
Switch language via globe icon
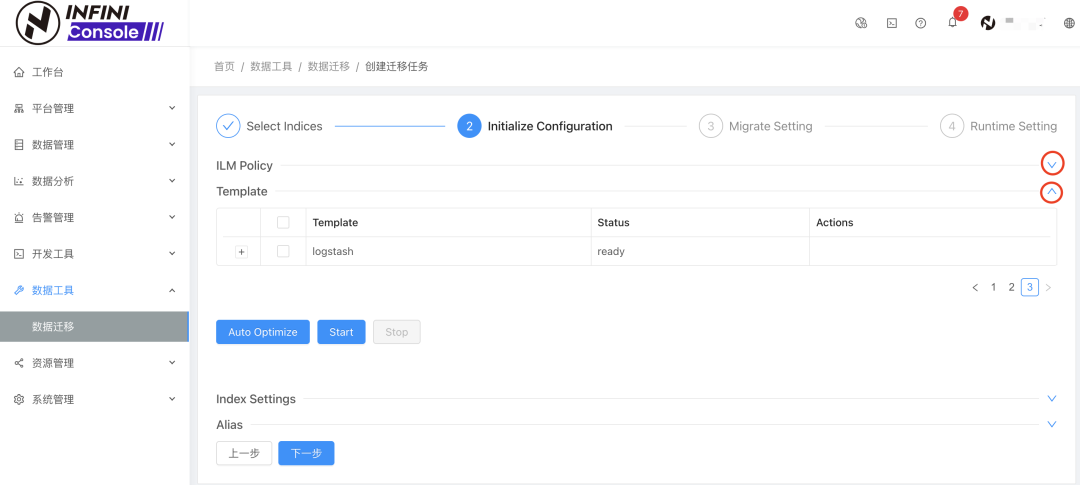pos(1070,23)
